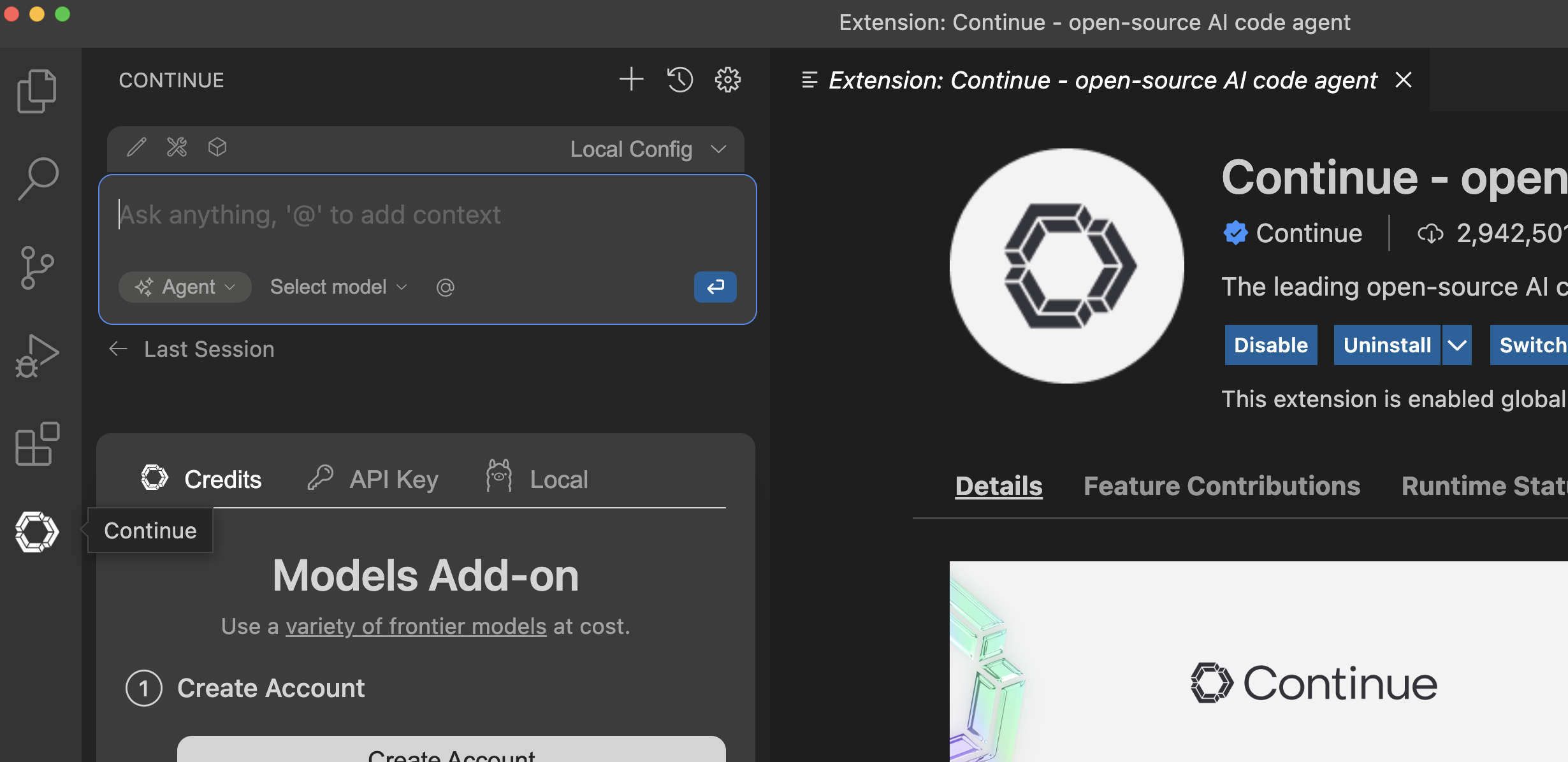Click the cube models icon above chat
1568x762 pixels.
(x=217, y=147)
